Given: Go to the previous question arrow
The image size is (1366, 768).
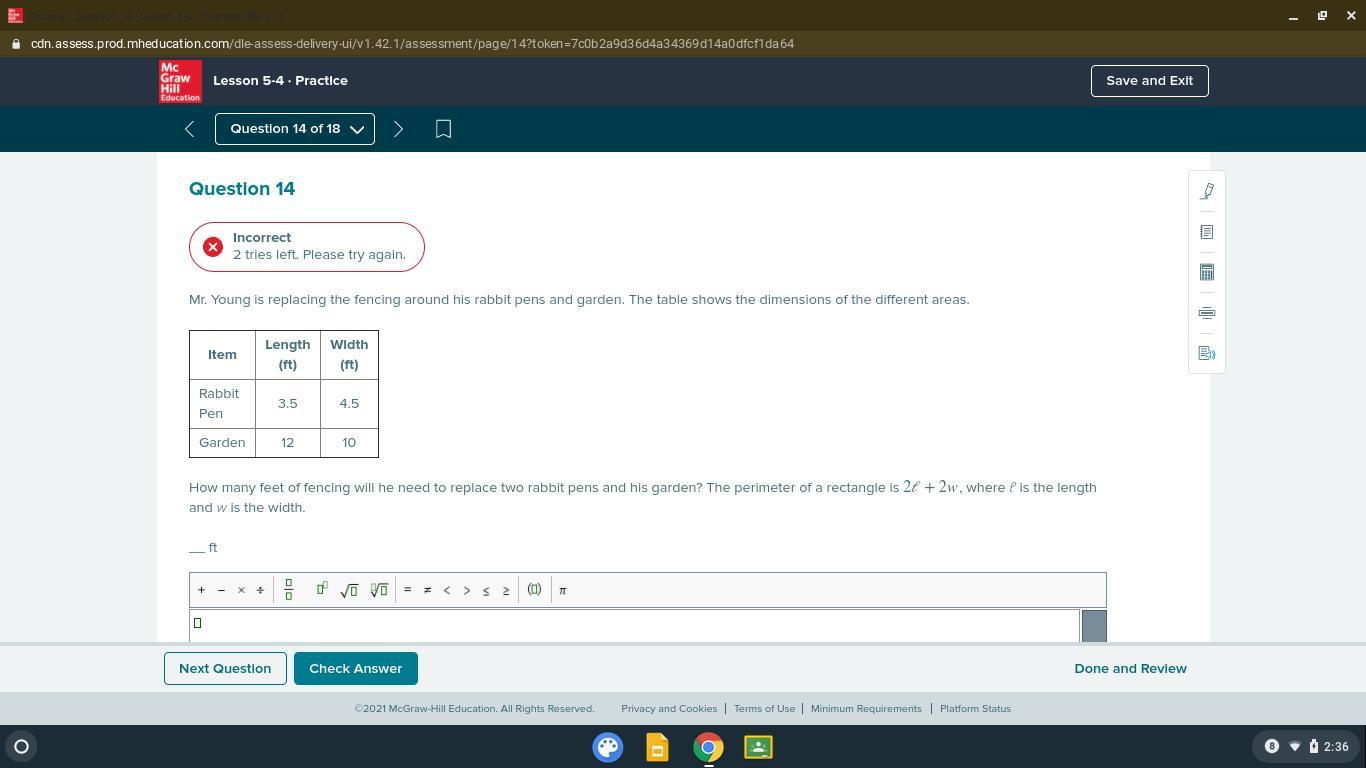Looking at the screenshot, I should point(190,129).
